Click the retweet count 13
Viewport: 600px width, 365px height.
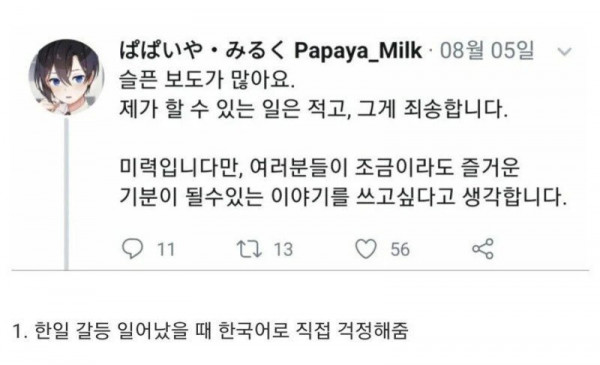click(283, 249)
